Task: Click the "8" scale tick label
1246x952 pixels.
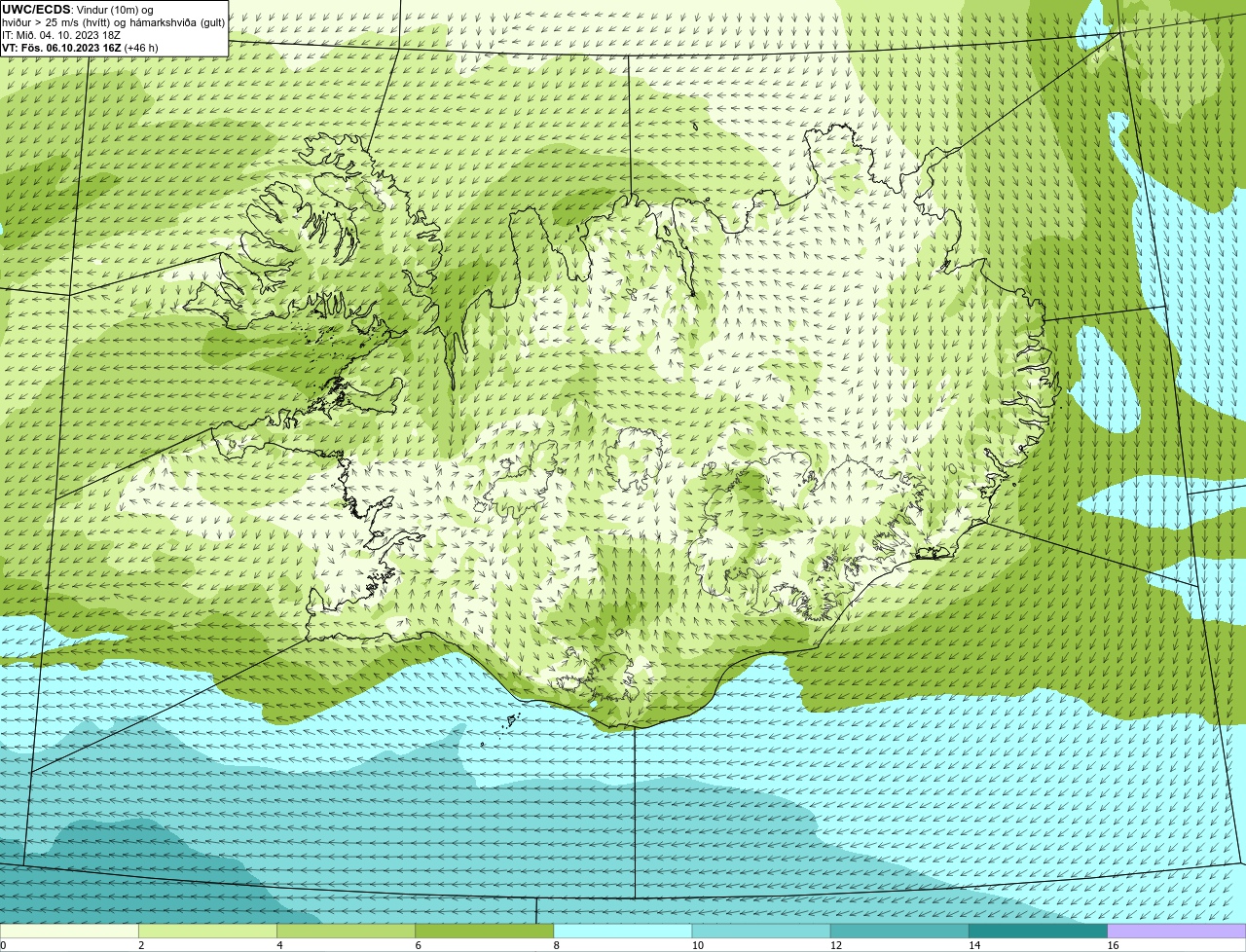Action: click(x=557, y=945)
